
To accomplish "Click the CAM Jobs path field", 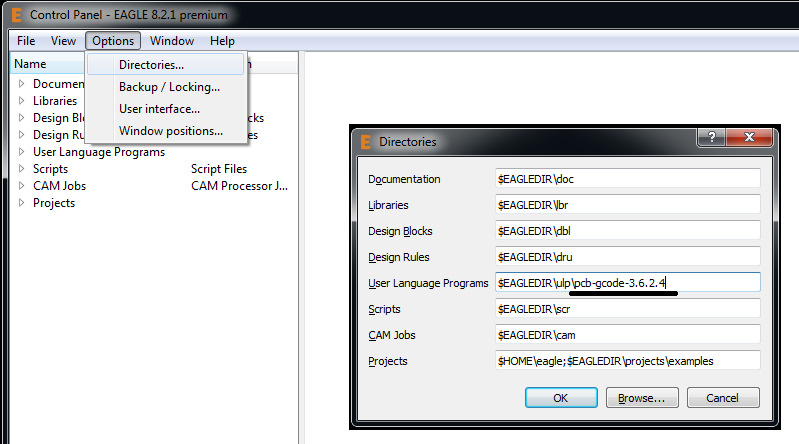I will point(628,335).
